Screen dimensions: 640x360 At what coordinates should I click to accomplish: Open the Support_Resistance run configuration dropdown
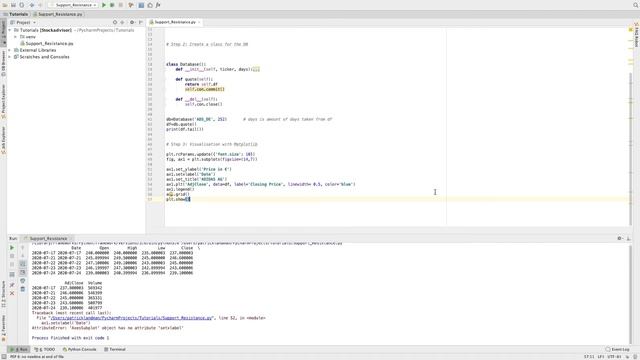coord(73,5)
